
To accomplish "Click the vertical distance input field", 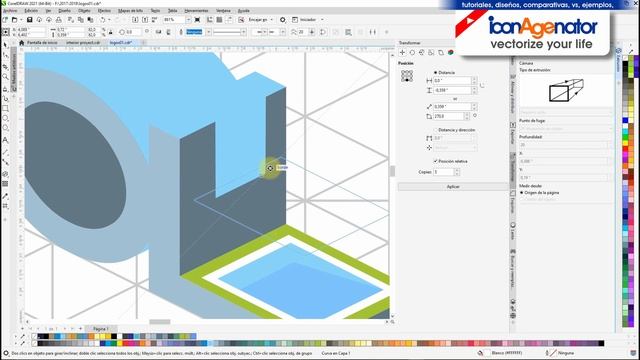I will click(x=452, y=90).
